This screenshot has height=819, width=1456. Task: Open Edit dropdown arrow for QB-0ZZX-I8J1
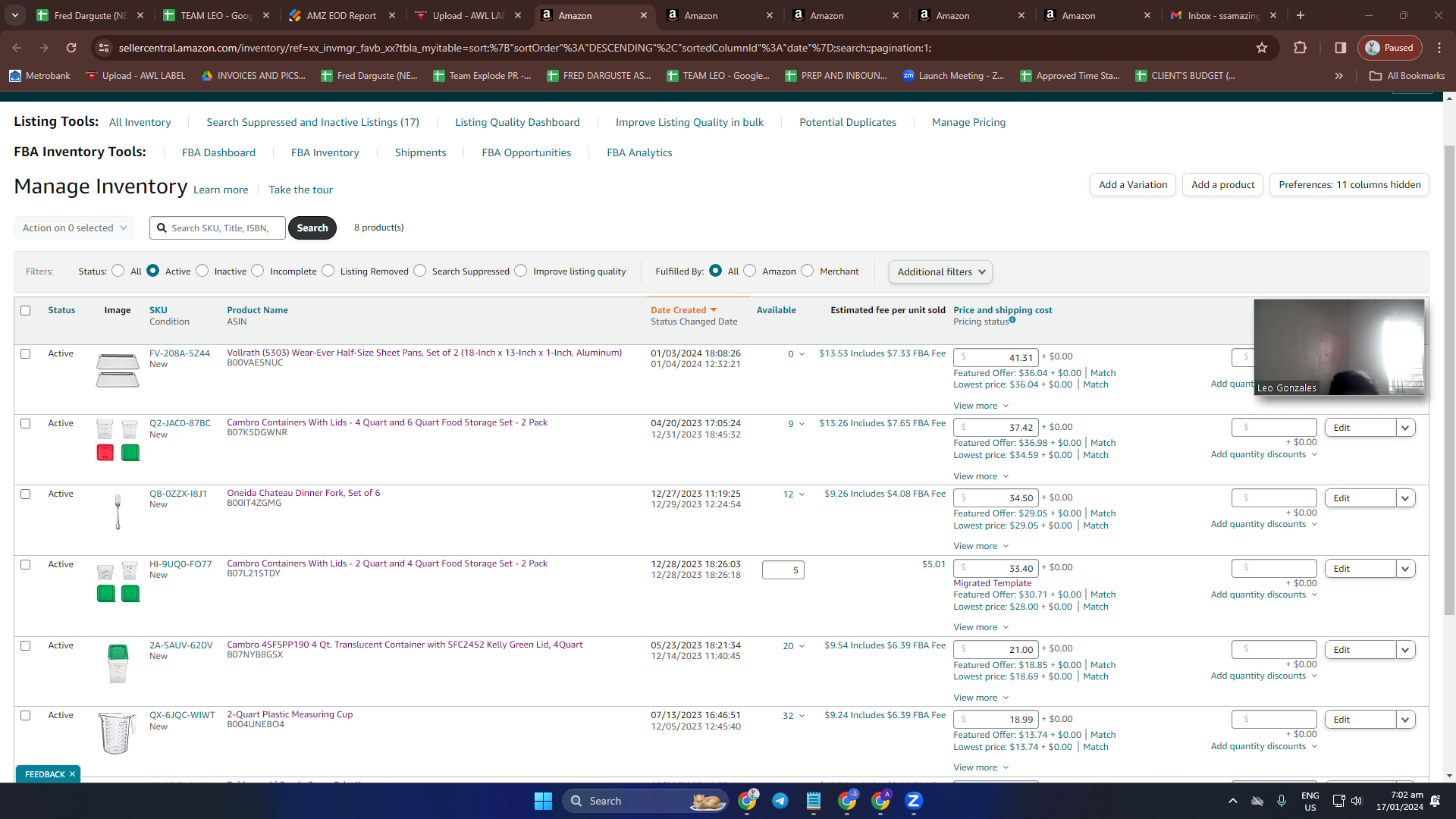(x=1405, y=498)
